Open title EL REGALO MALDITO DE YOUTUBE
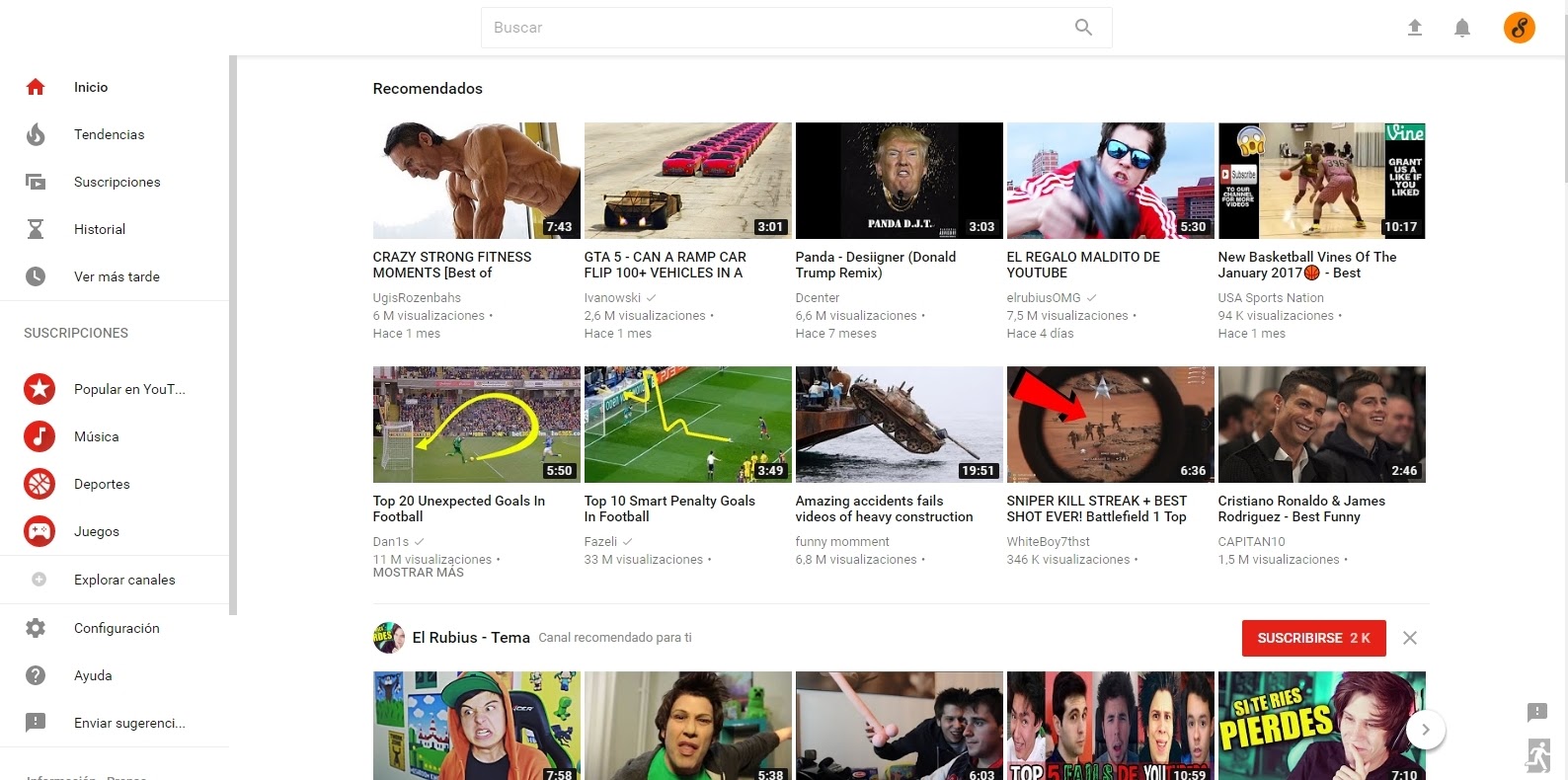1568x780 pixels. click(1083, 265)
